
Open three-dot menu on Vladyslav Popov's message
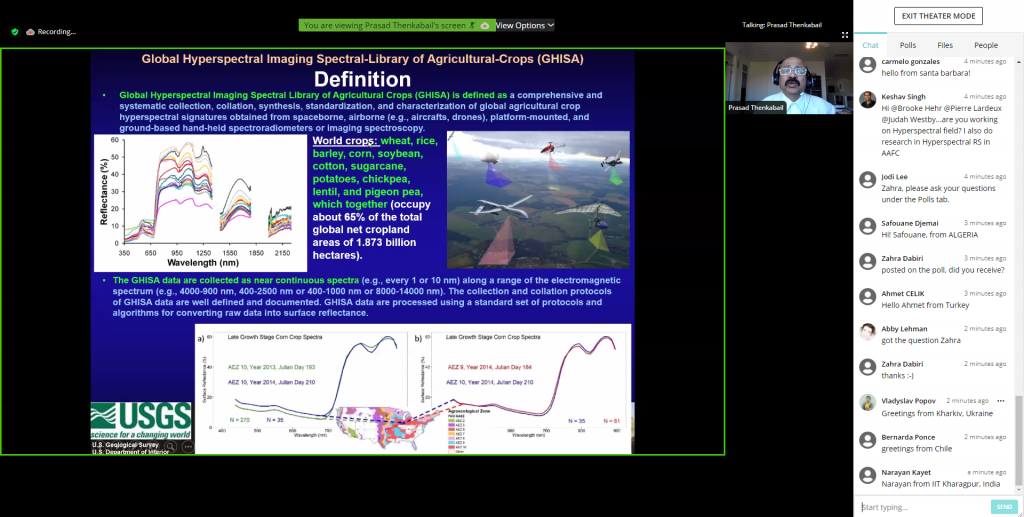click(x=1000, y=400)
